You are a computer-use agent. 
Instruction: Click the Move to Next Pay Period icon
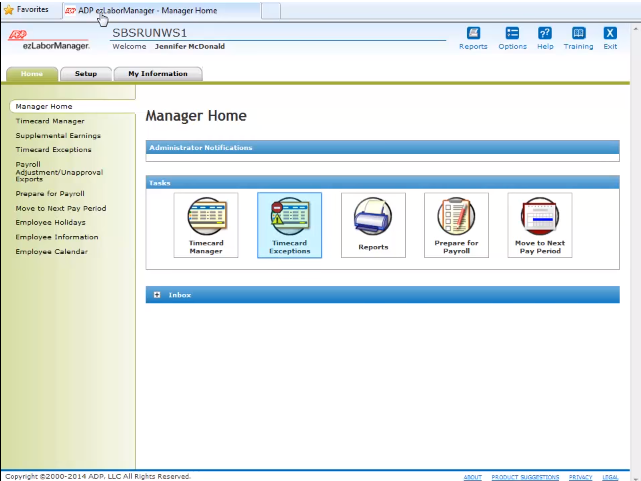click(540, 224)
